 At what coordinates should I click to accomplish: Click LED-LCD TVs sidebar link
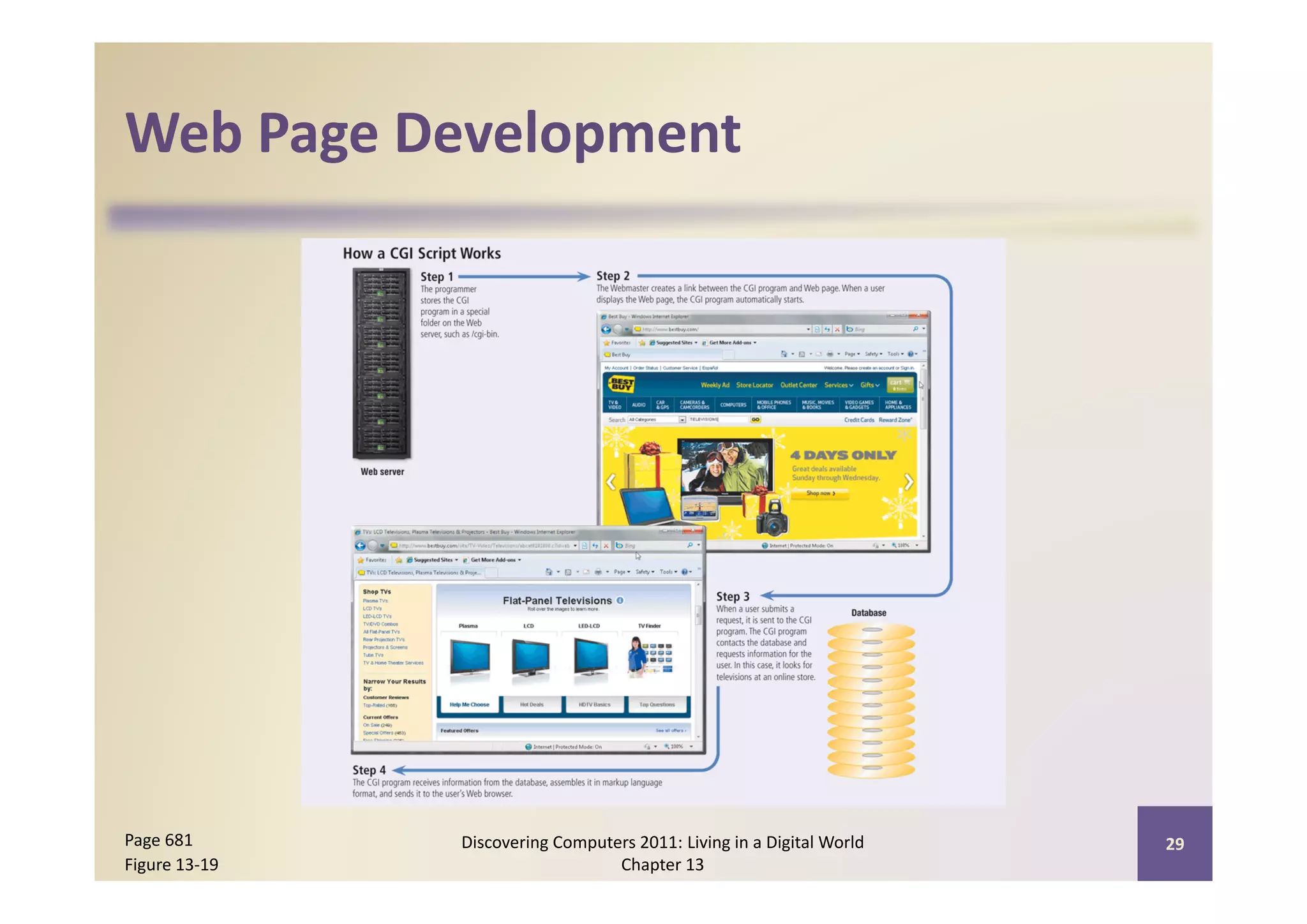click(377, 616)
